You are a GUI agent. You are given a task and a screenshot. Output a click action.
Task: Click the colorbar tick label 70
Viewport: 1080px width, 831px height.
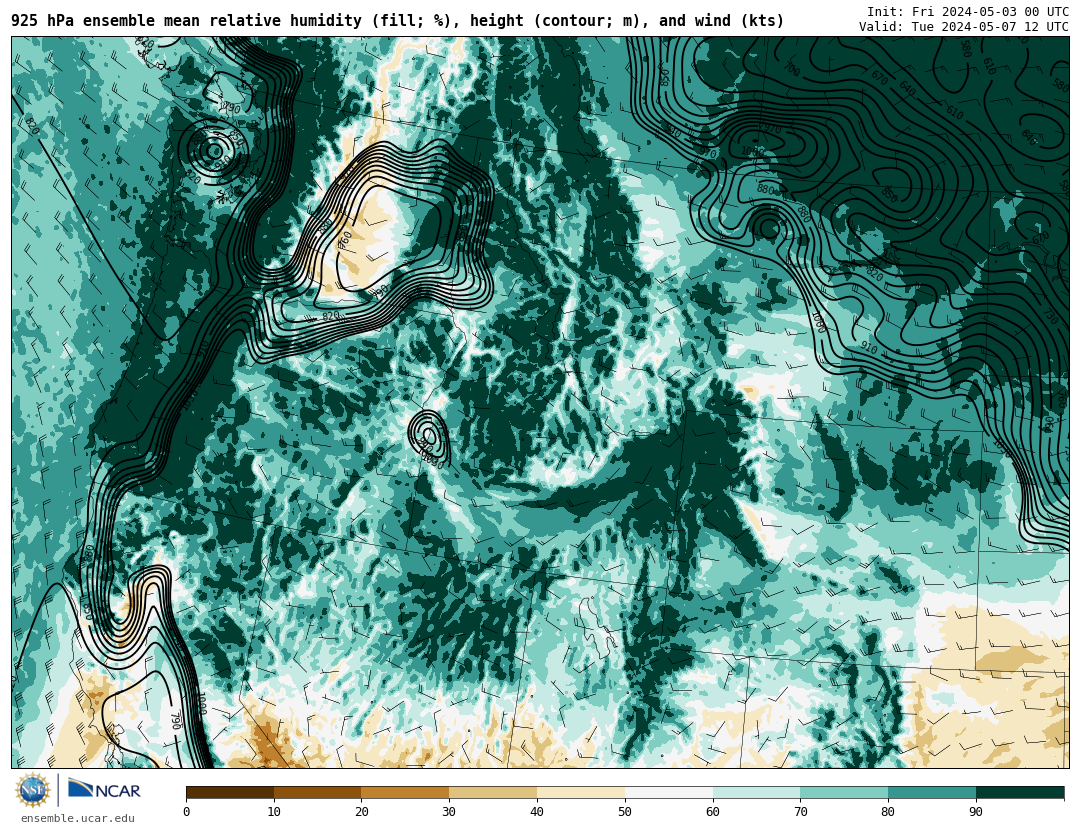(800, 812)
